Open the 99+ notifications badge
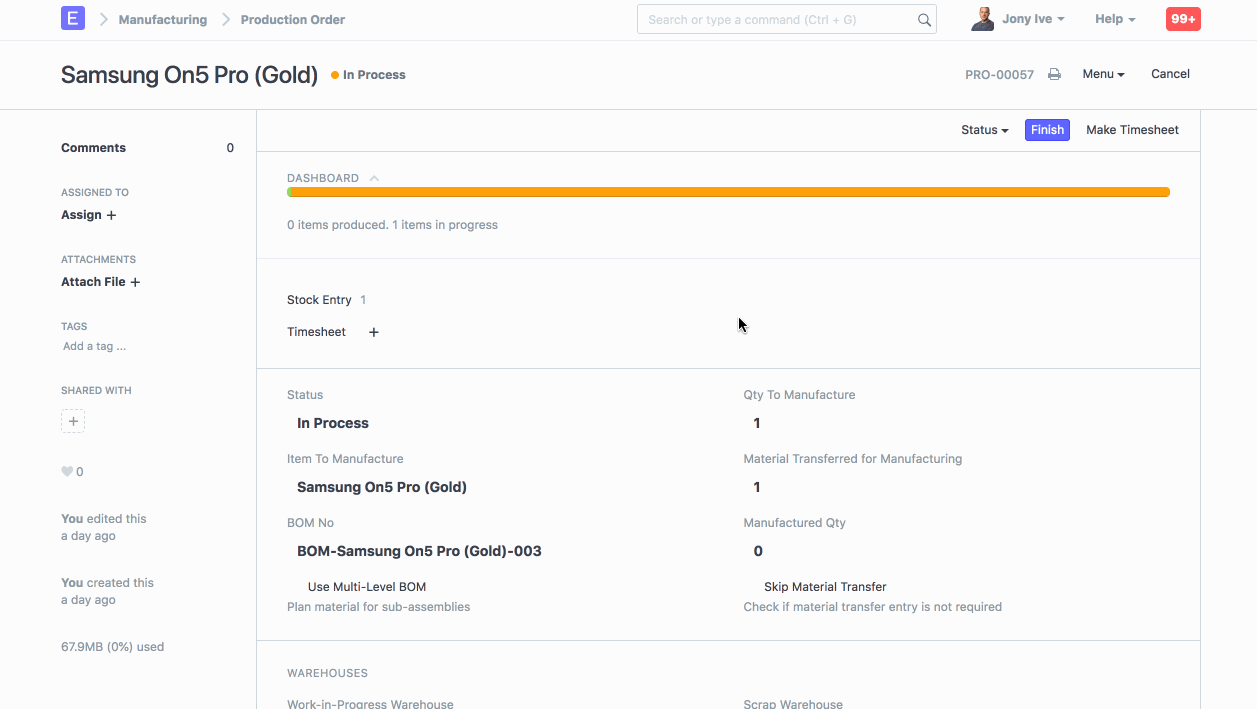Image resolution: width=1257 pixels, height=709 pixels. click(1183, 19)
